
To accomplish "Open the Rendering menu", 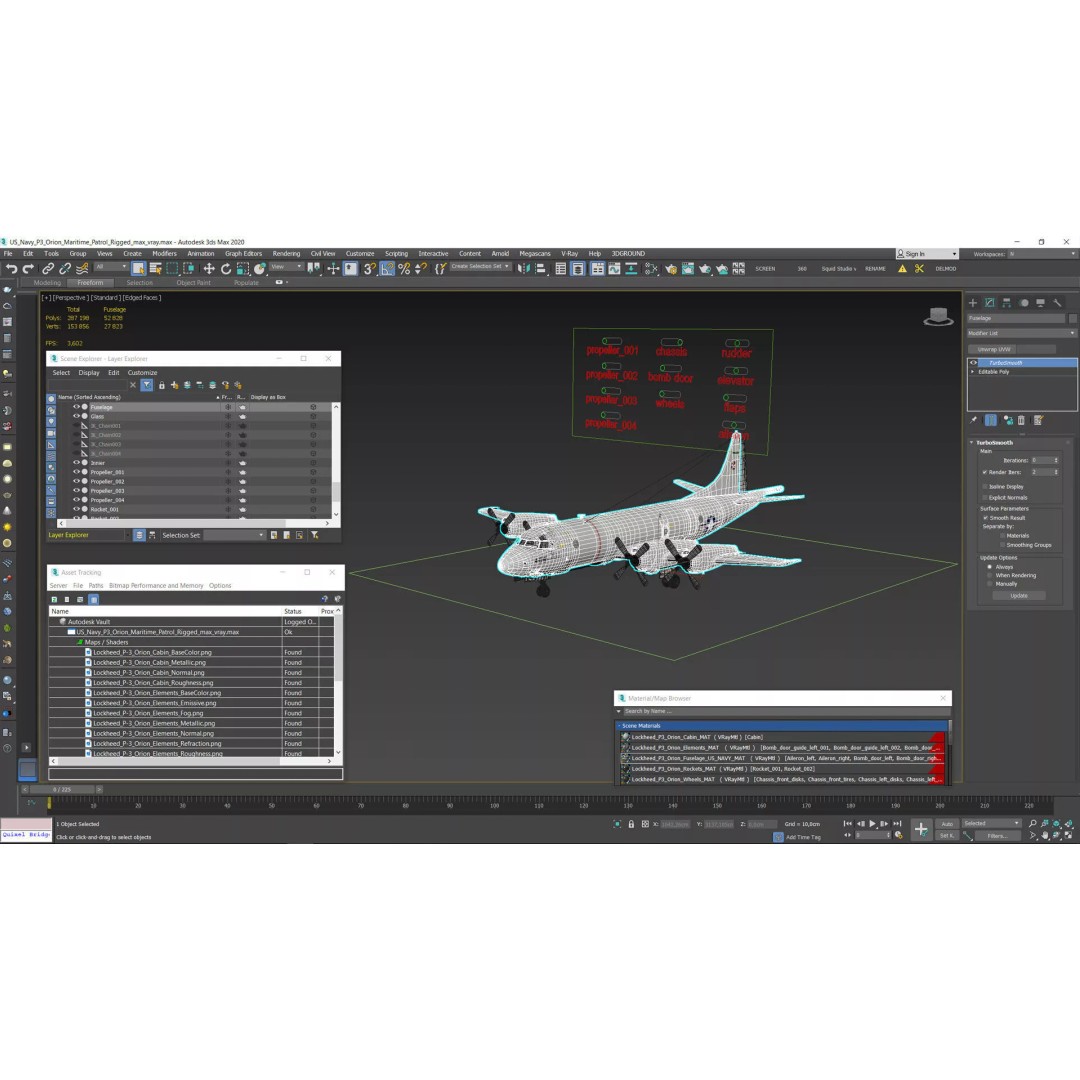I will click(x=286, y=253).
